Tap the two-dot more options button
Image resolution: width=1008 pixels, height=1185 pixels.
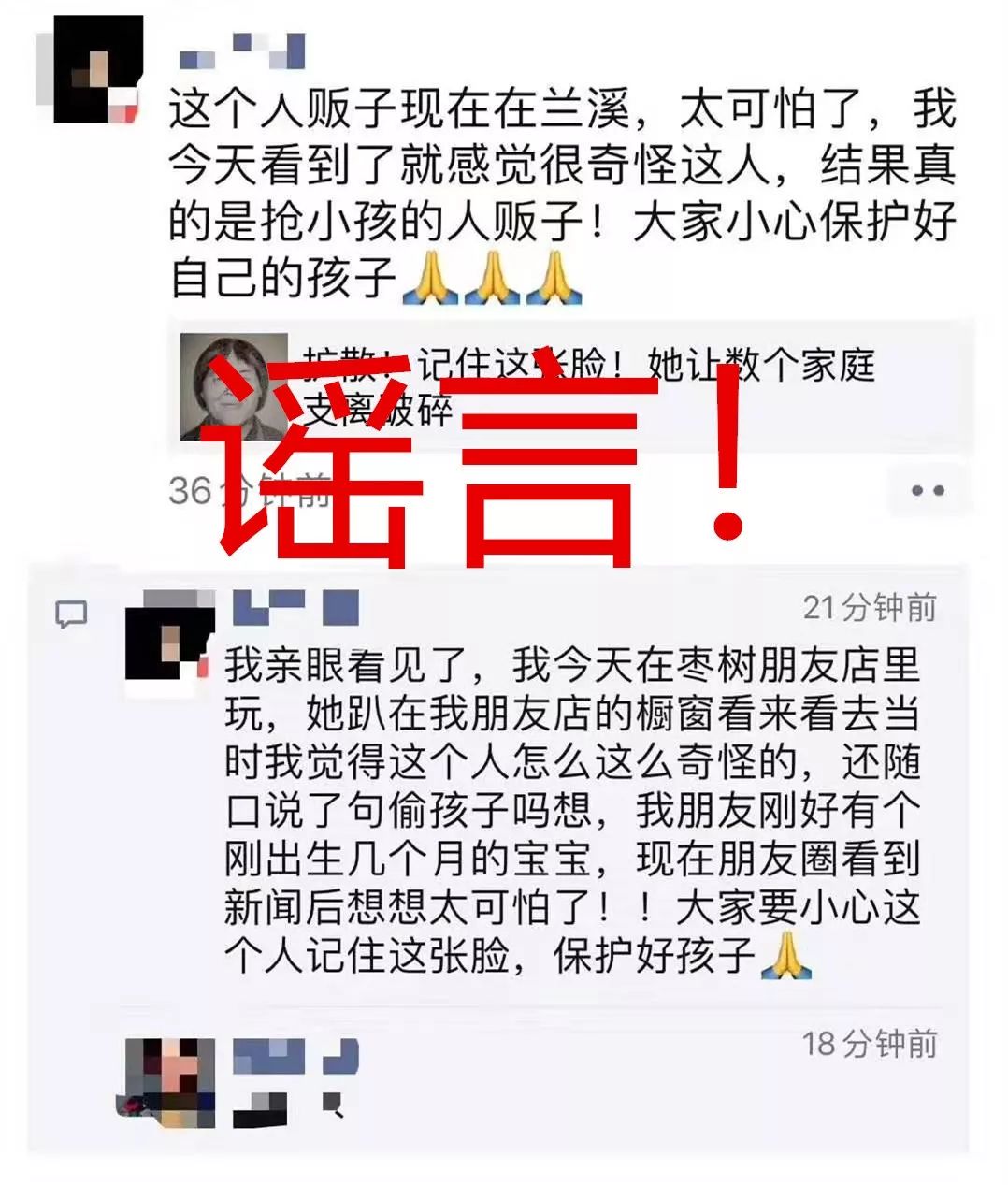[x=927, y=490]
